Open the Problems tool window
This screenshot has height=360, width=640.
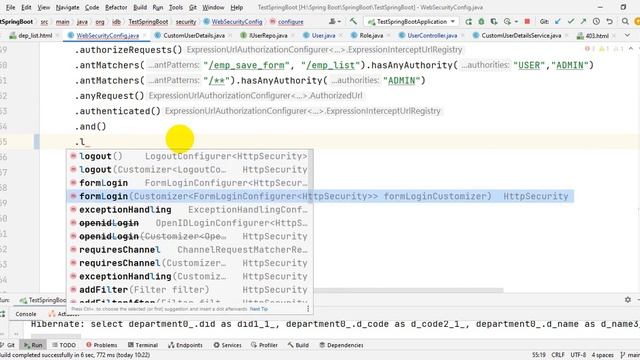point(102,345)
